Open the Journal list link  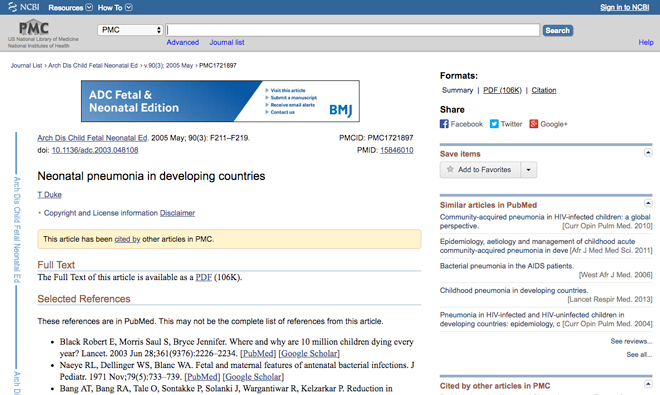coord(227,42)
